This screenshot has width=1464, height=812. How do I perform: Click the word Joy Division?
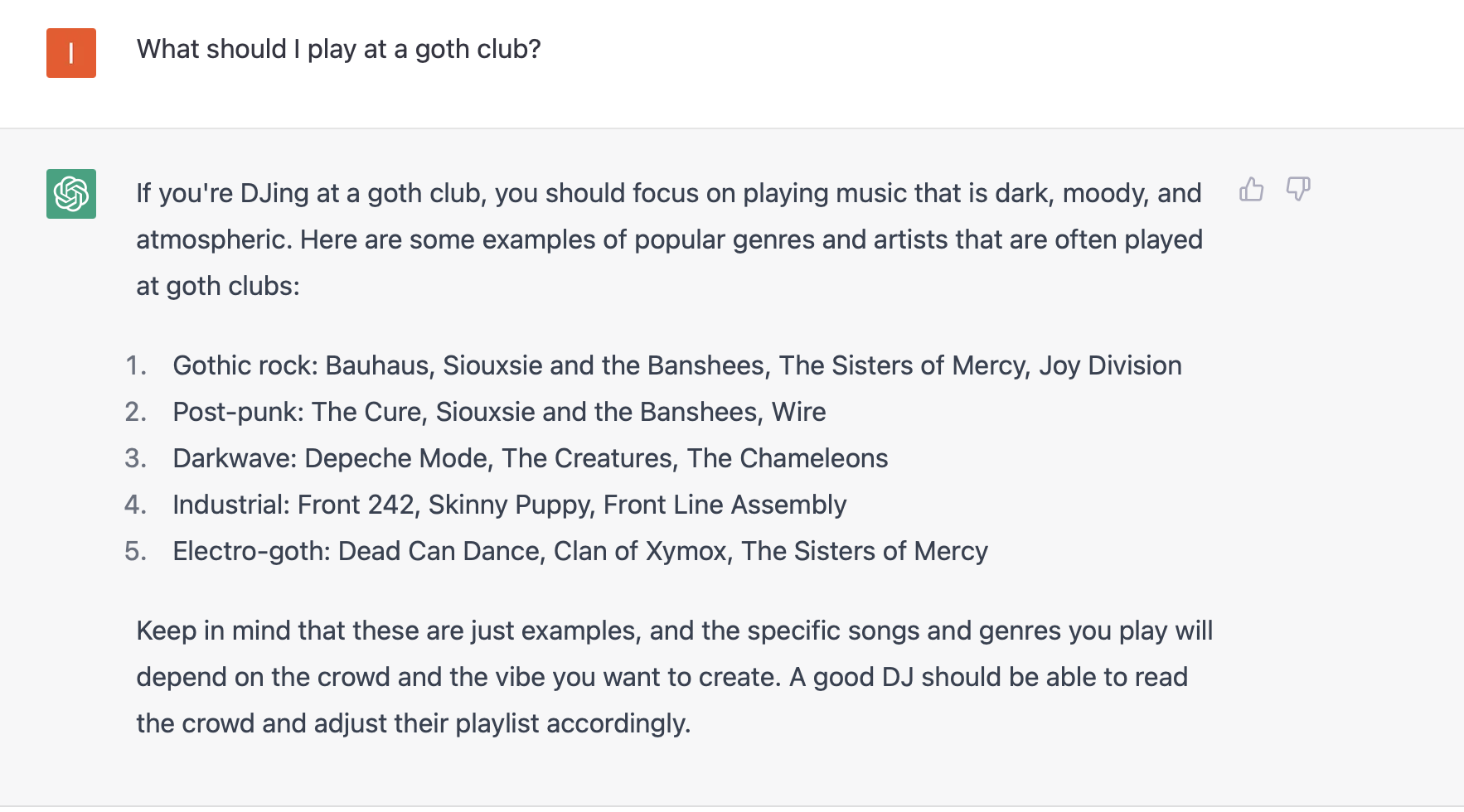(x=1110, y=365)
